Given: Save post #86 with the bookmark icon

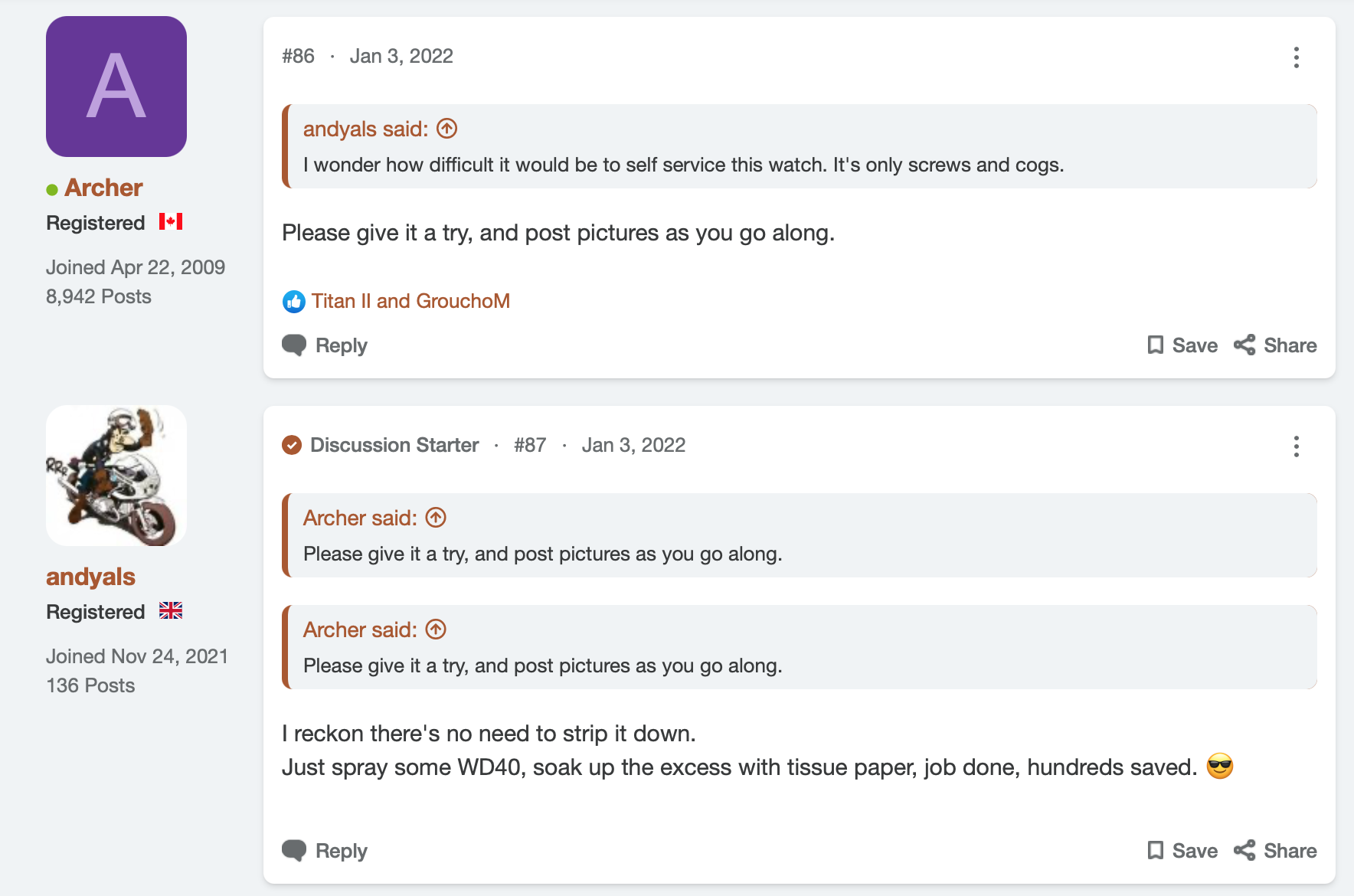Looking at the screenshot, I should click(1182, 345).
